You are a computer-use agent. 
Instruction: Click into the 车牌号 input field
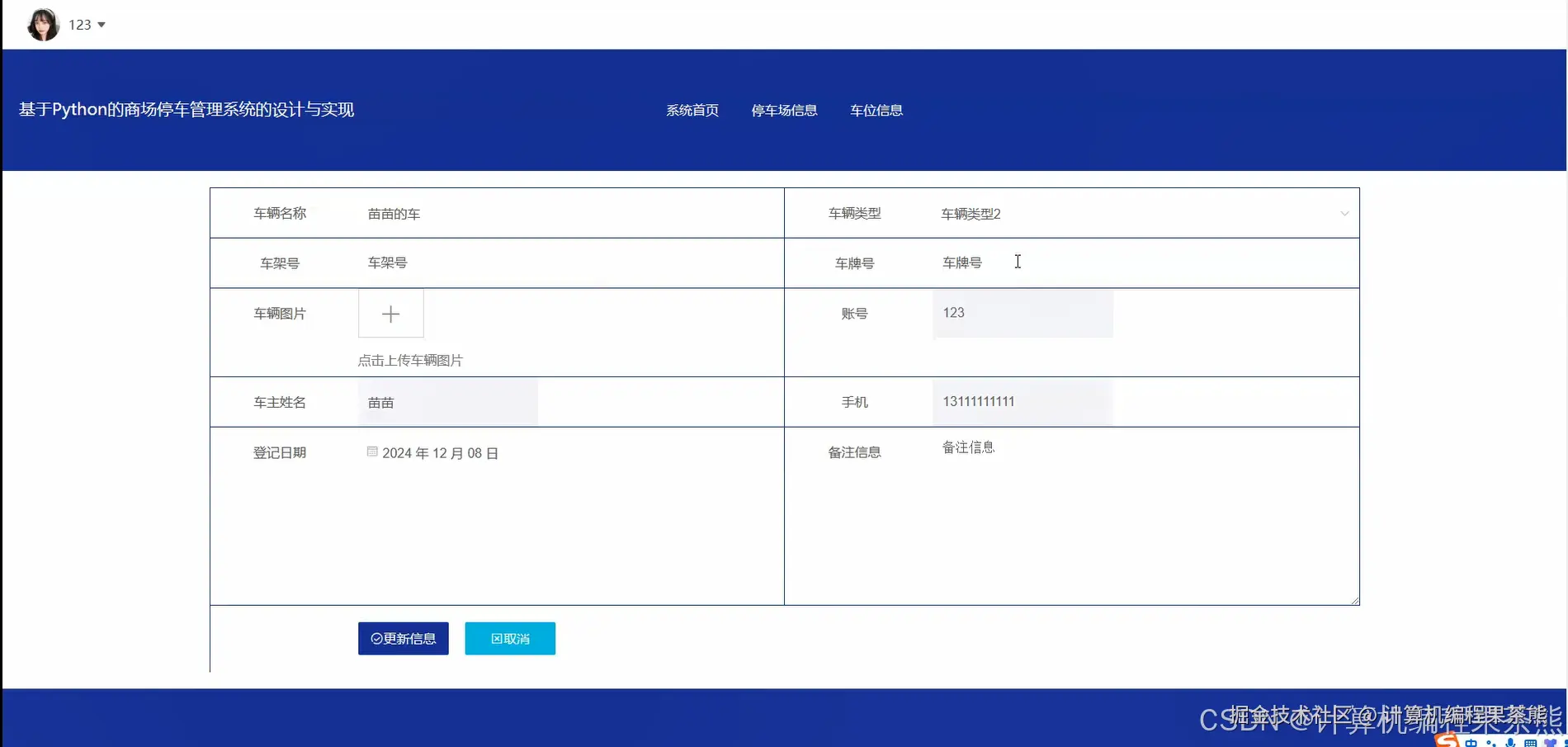pos(1145,262)
